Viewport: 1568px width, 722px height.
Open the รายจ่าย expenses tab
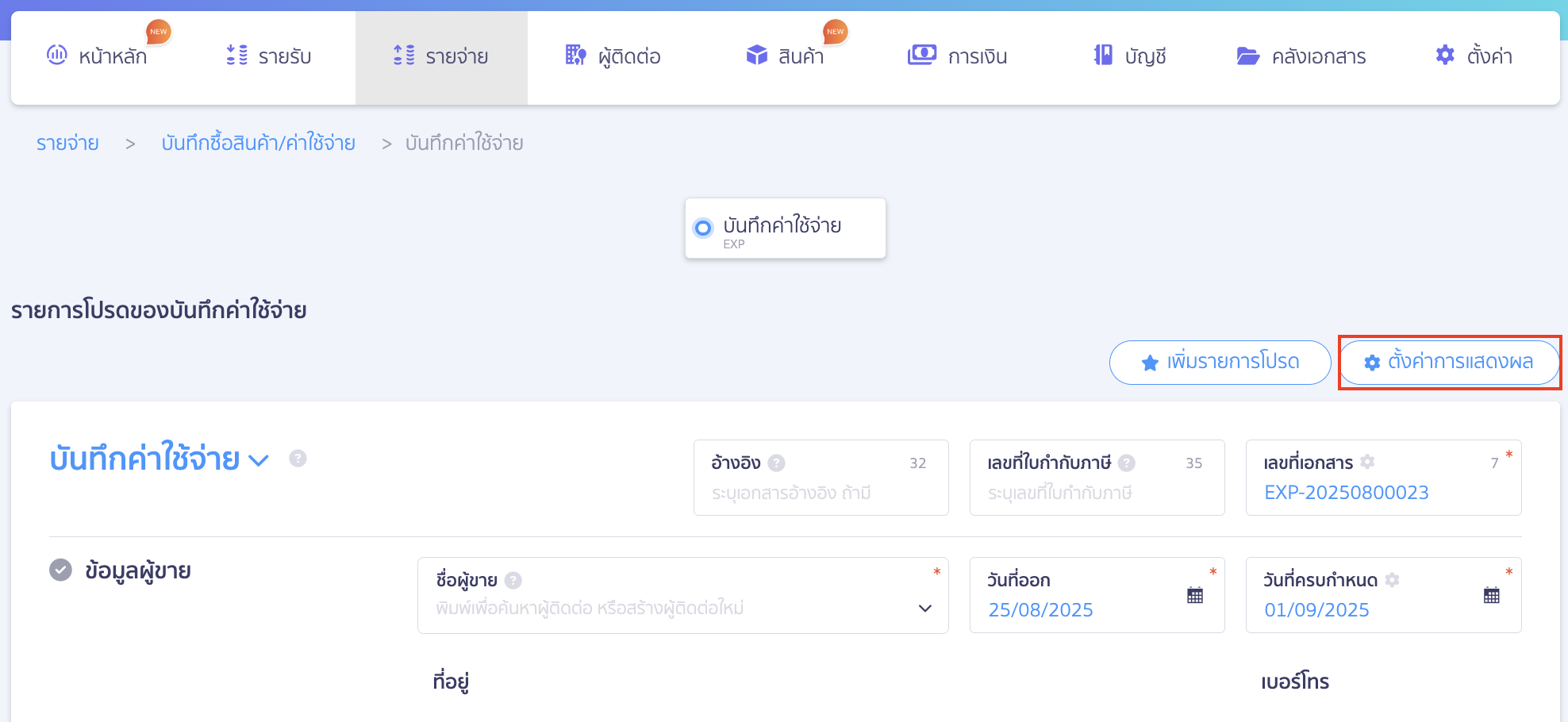(441, 56)
